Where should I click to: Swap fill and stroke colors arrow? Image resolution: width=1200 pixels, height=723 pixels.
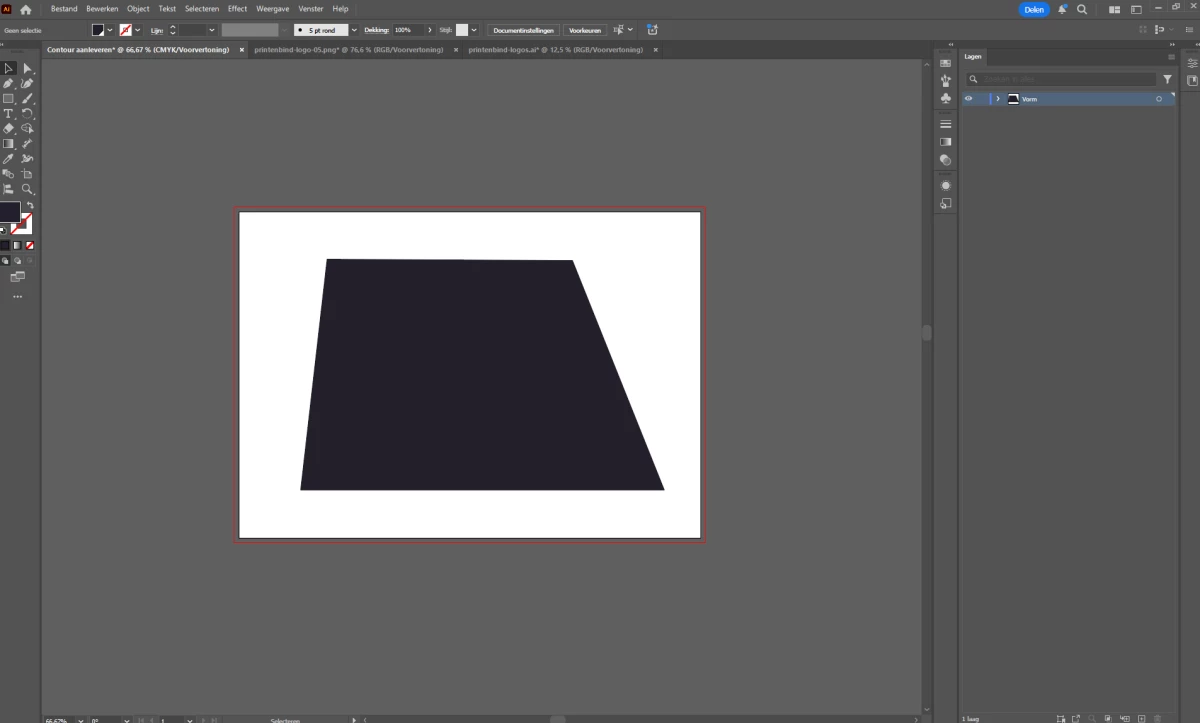30,205
